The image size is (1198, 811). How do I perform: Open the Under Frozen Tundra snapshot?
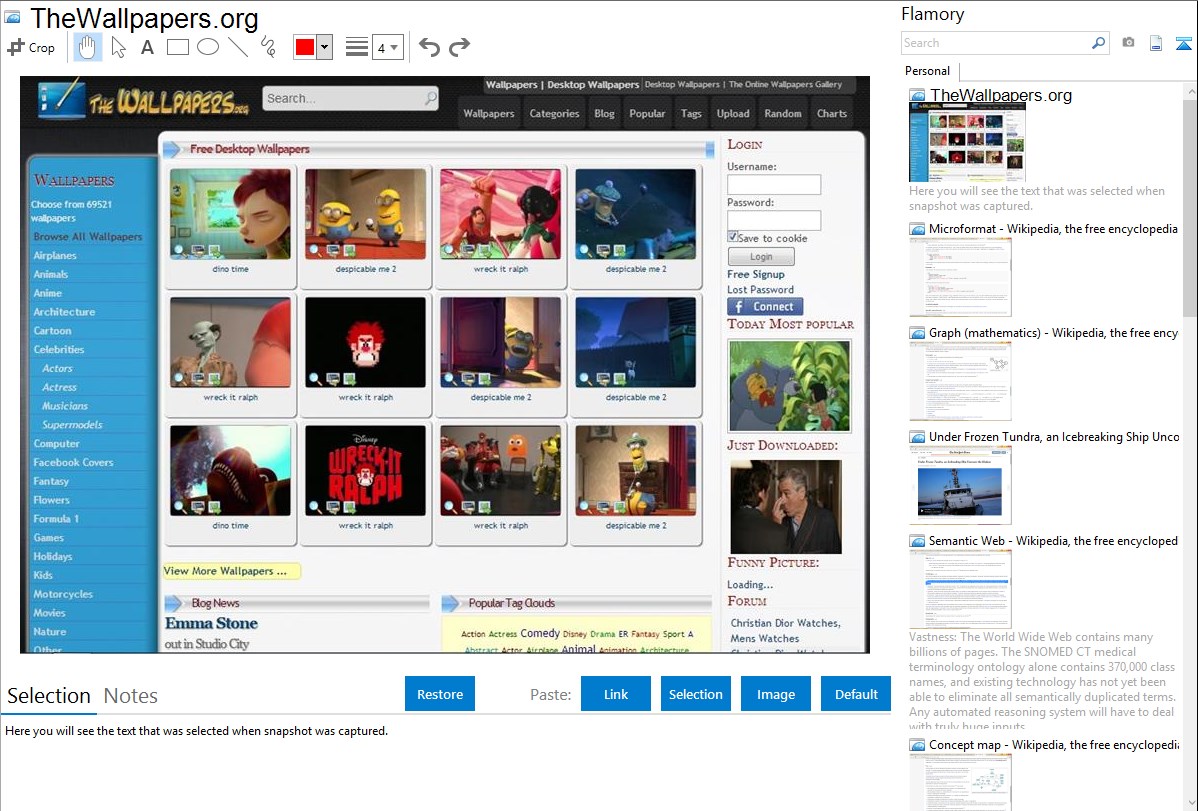tap(960, 485)
